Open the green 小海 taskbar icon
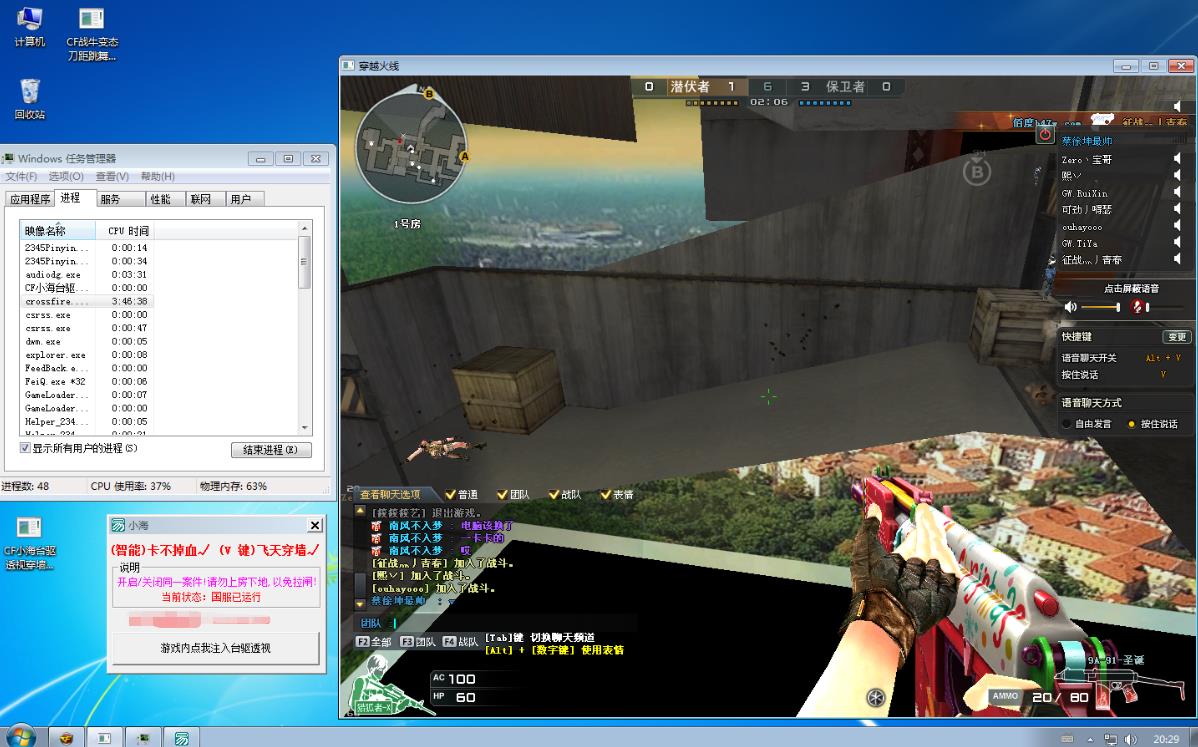Viewport: 1198px width, 747px height. pyautogui.click(x=182, y=738)
